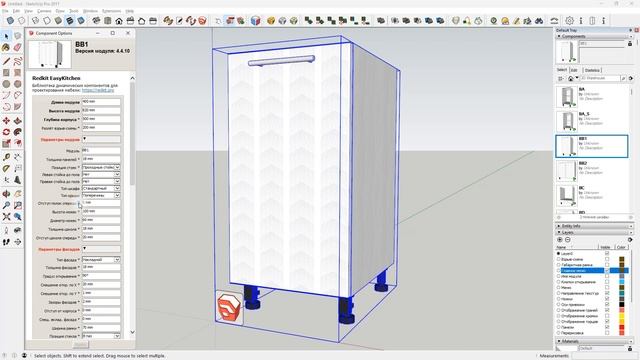This screenshot has height=360, width=640.
Task: Activate the Orbit tool
Action: click(6, 194)
